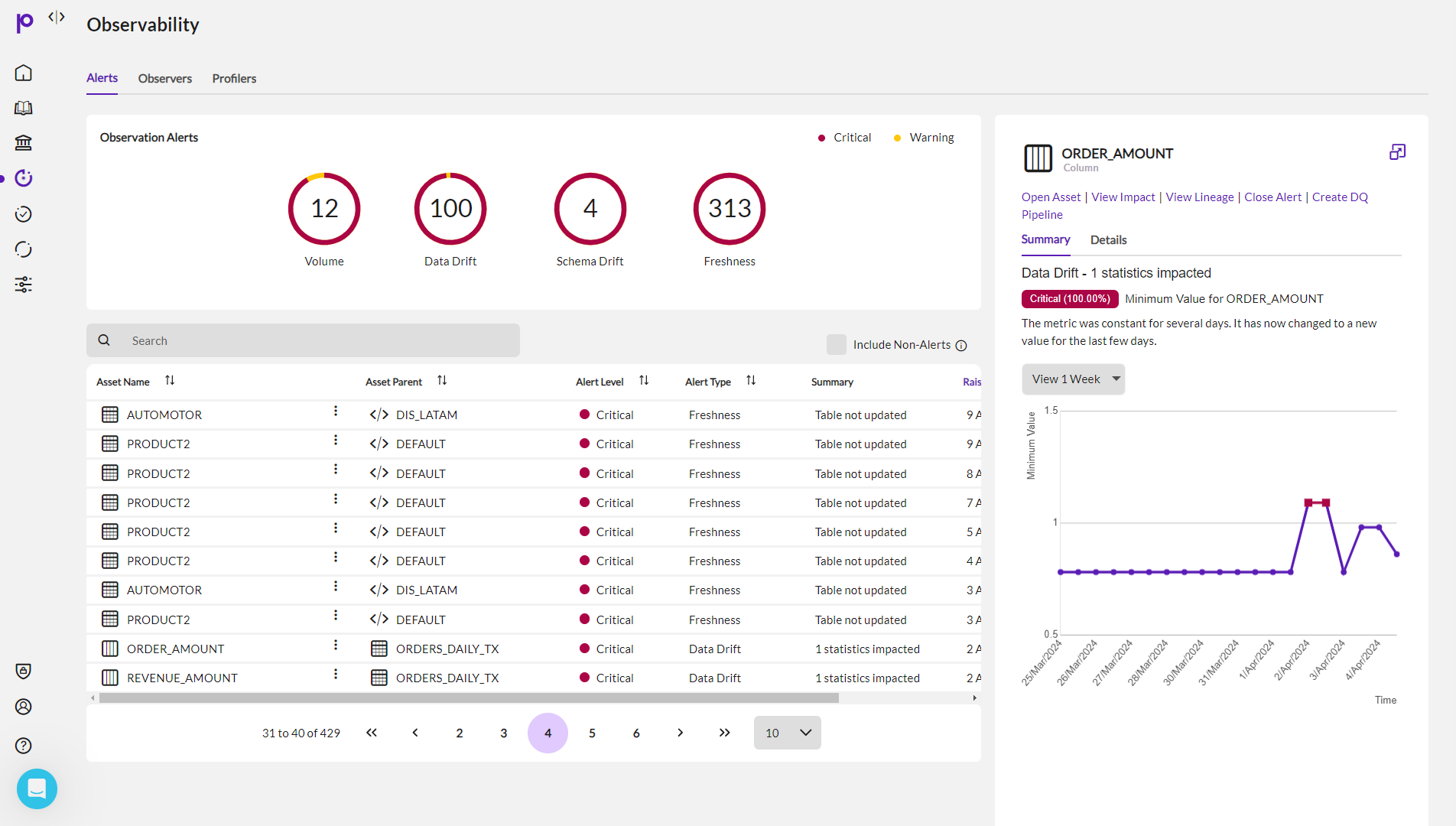Viewport: 1456px width, 826px height.
Task: Switch to the Observers tab
Action: click(x=165, y=79)
